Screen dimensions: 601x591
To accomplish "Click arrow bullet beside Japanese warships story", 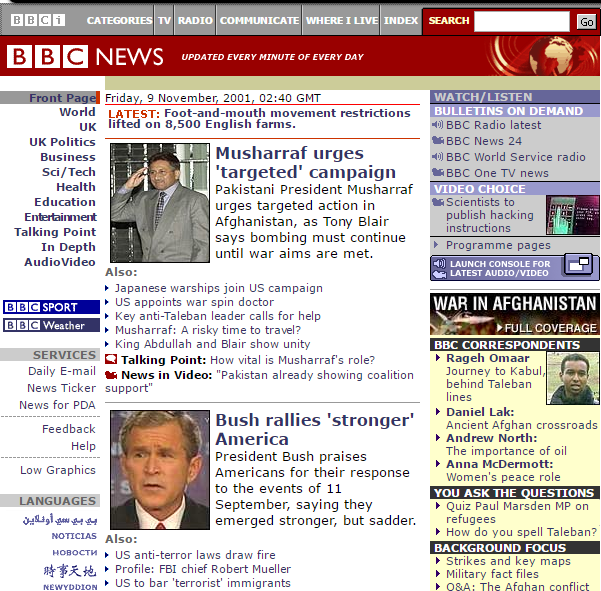I will 107,288.
